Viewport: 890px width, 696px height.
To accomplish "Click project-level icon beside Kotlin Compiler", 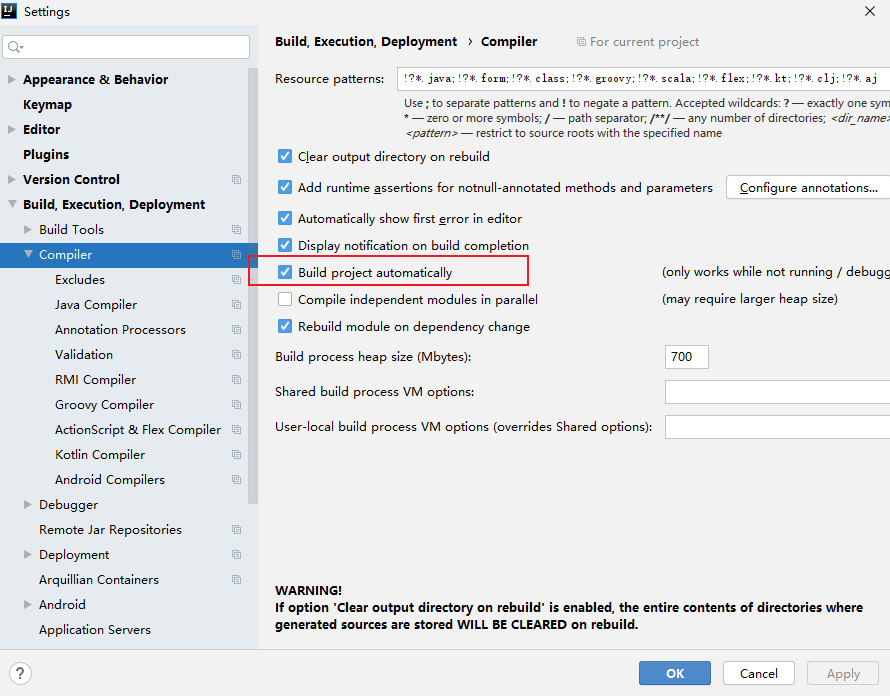I will pos(236,455).
